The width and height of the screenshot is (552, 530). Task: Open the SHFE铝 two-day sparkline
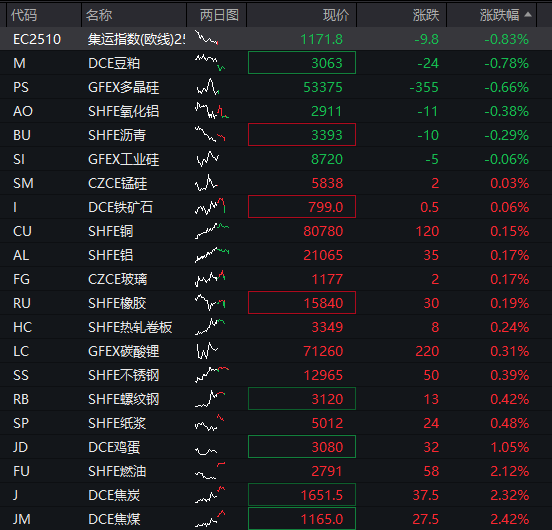pos(212,255)
